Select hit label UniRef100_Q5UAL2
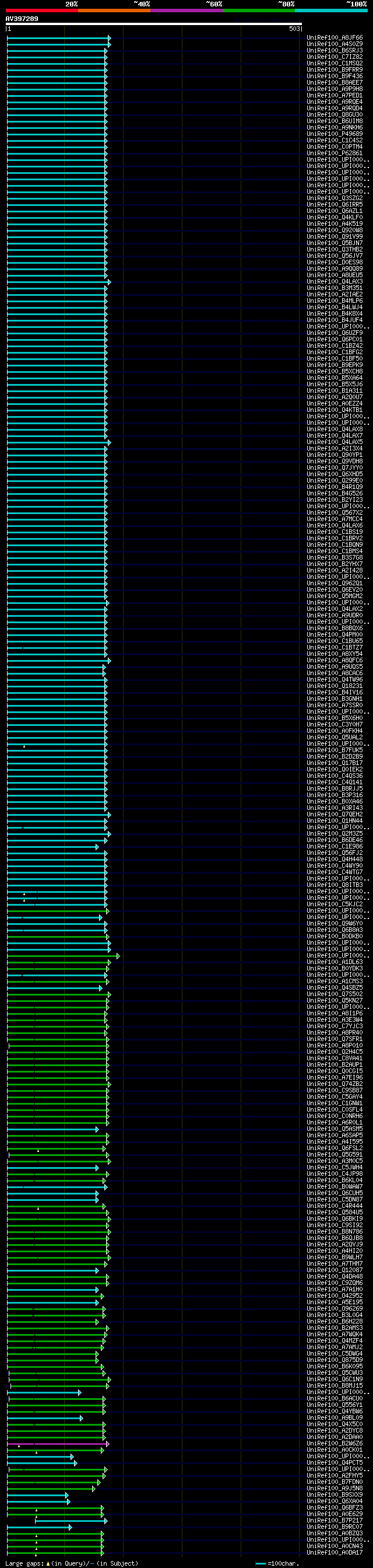This screenshot has height=1568, width=373. pos(335,737)
